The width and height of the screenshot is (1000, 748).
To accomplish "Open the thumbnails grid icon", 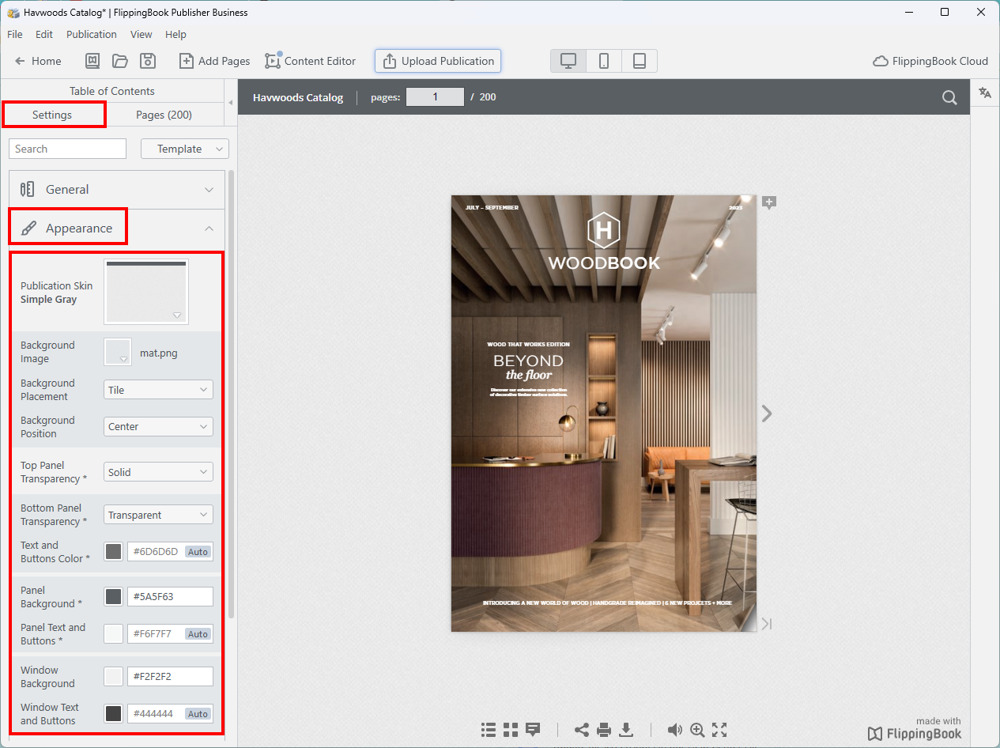I will pyautogui.click(x=510, y=730).
